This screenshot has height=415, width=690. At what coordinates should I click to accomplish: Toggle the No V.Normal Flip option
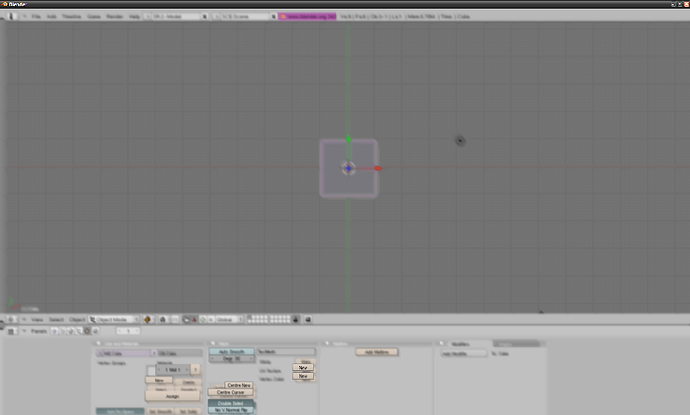231,410
